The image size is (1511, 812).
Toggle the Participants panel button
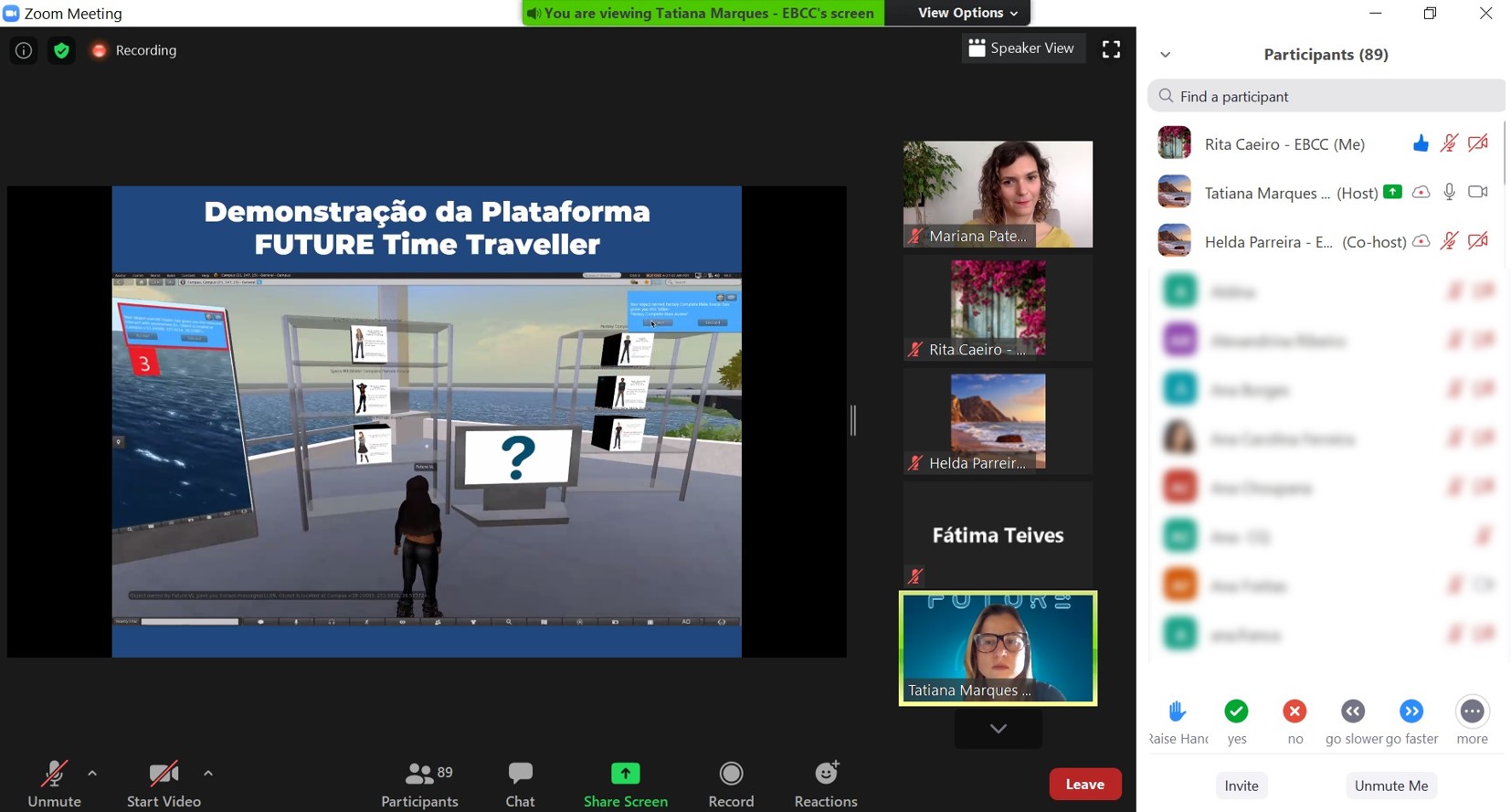click(x=419, y=784)
